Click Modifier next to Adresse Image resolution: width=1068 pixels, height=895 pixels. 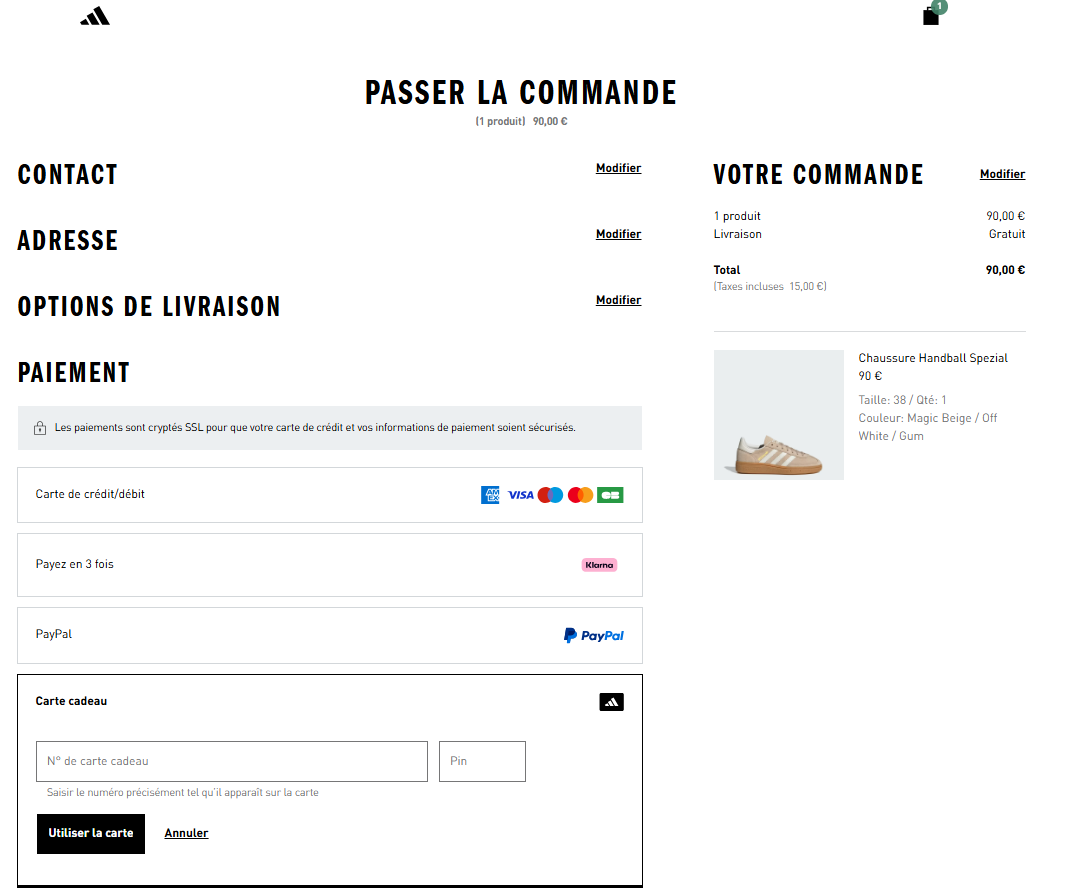click(618, 234)
